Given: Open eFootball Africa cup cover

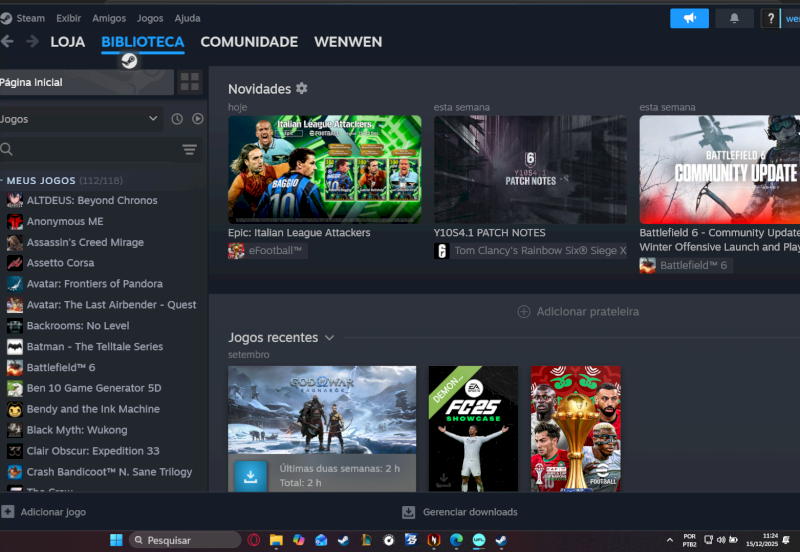Looking at the screenshot, I should 576,429.
